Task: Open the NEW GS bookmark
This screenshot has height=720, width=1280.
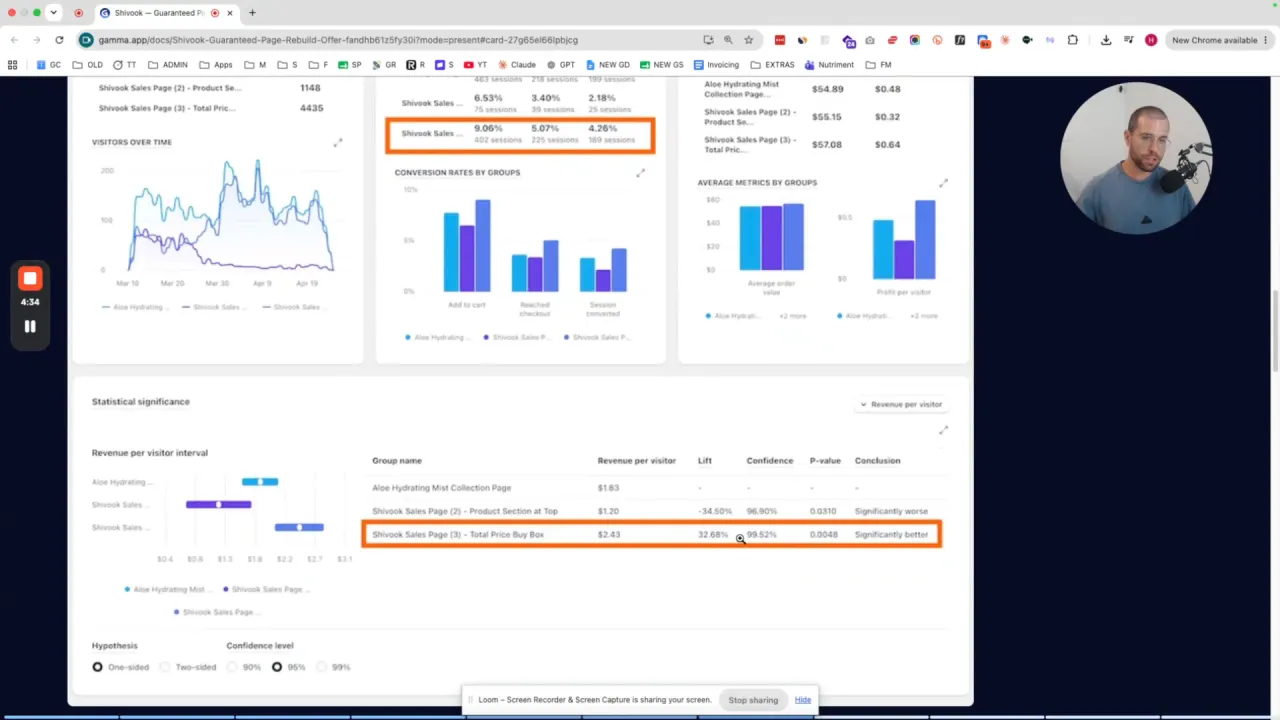Action: (662, 65)
